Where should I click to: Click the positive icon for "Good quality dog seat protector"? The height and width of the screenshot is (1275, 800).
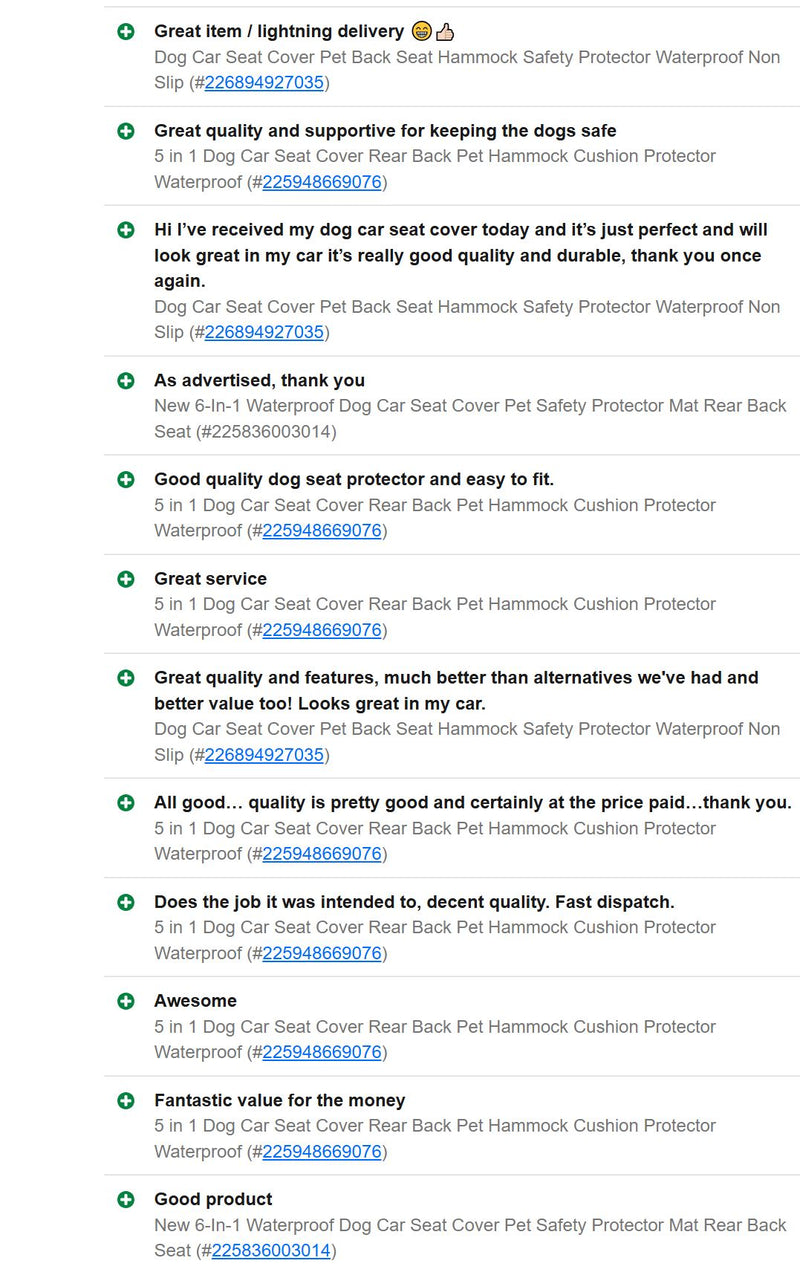point(126,480)
